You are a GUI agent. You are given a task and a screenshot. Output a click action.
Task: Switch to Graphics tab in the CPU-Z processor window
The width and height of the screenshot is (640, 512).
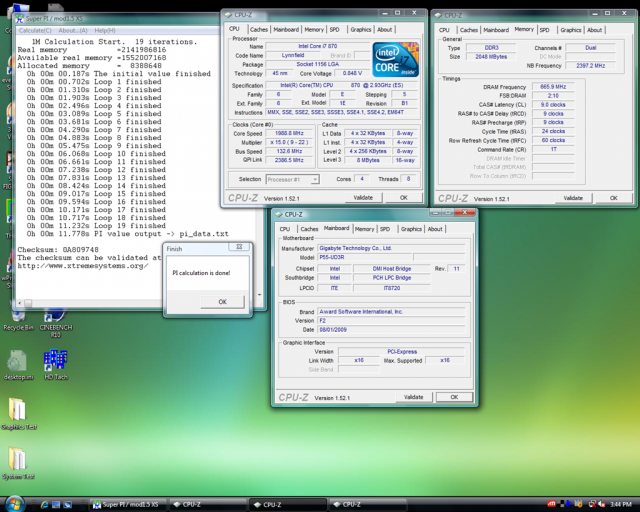(x=361, y=29)
